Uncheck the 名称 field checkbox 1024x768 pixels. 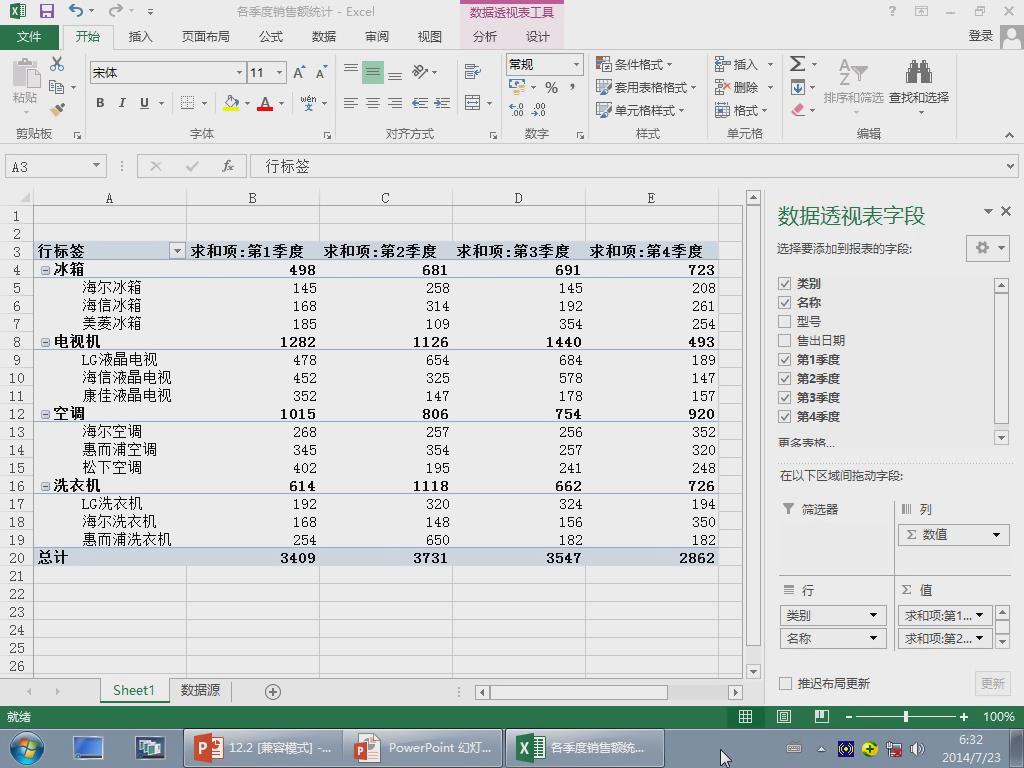pos(784,302)
